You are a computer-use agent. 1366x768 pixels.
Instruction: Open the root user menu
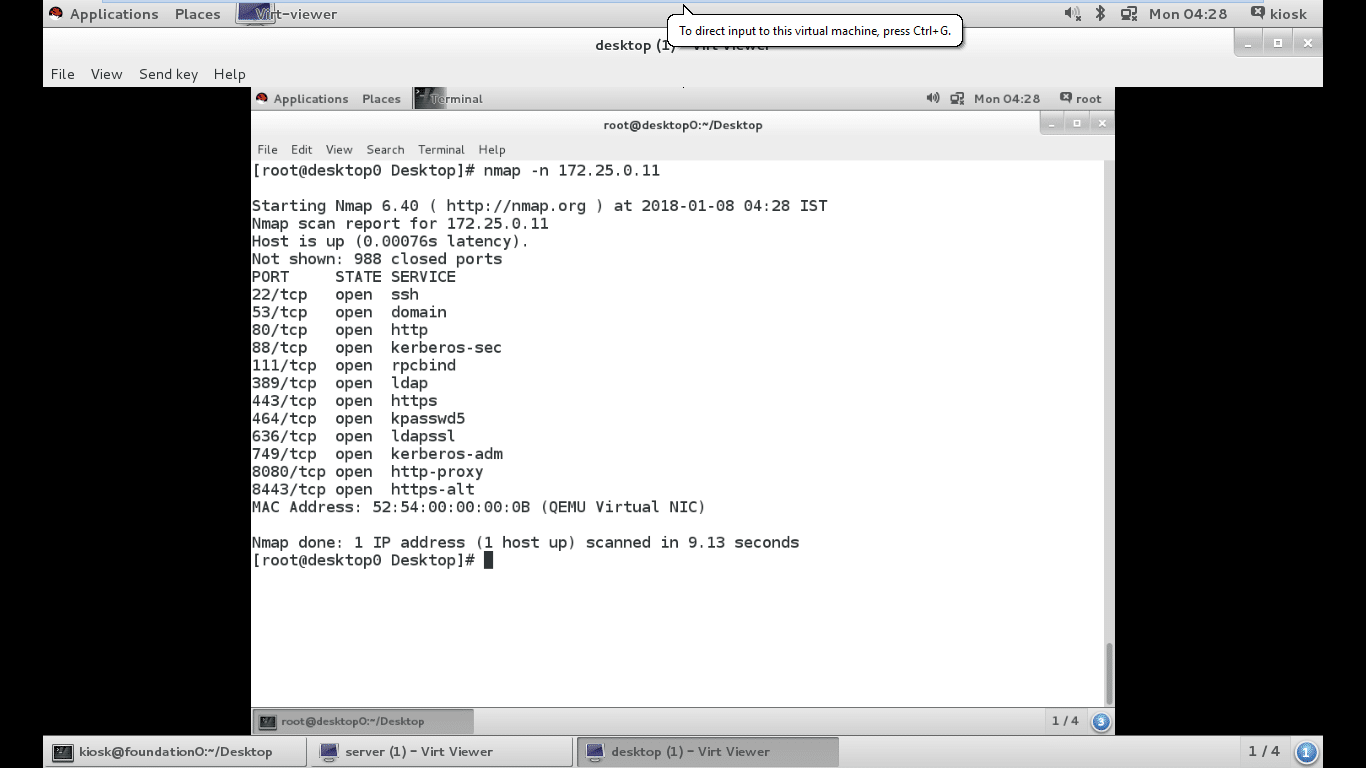point(1081,99)
